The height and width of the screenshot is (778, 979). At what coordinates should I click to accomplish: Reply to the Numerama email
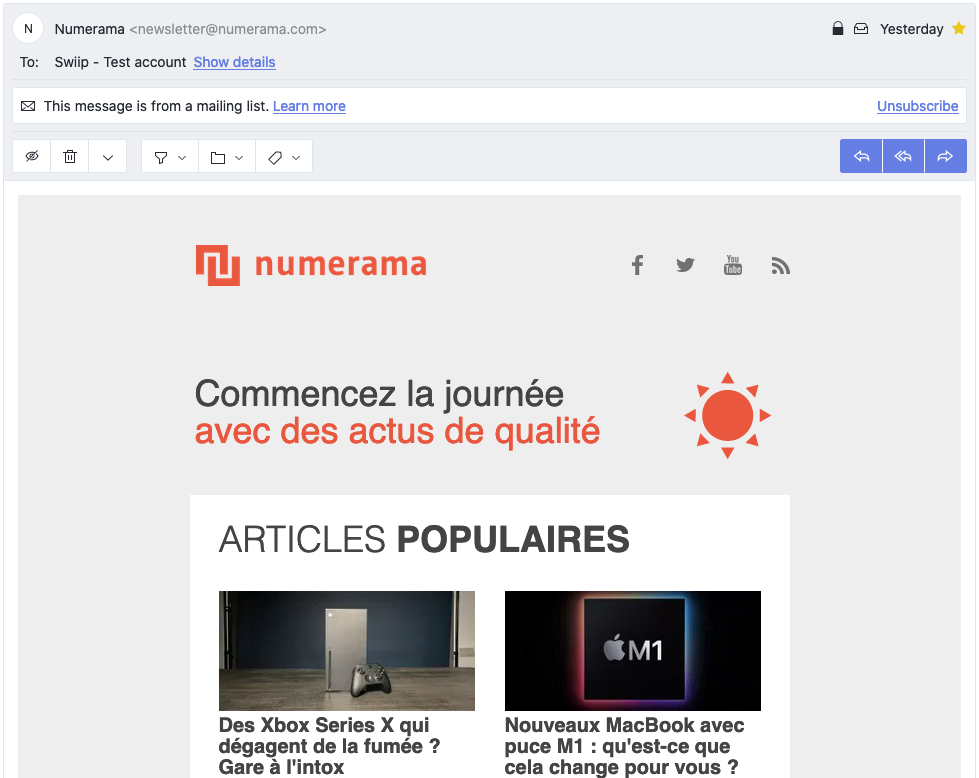(861, 156)
